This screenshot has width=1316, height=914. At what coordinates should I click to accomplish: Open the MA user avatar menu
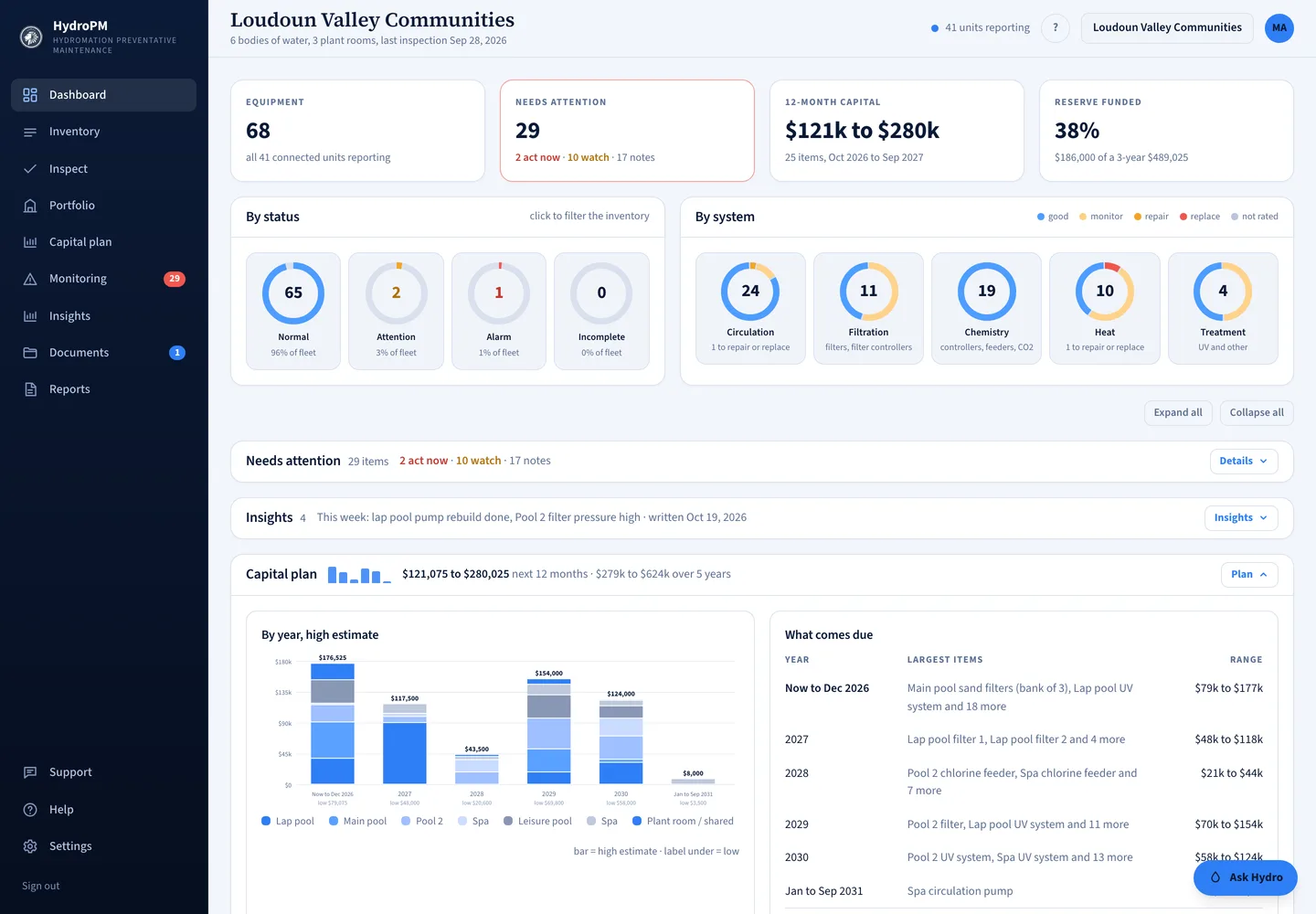(x=1279, y=27)
